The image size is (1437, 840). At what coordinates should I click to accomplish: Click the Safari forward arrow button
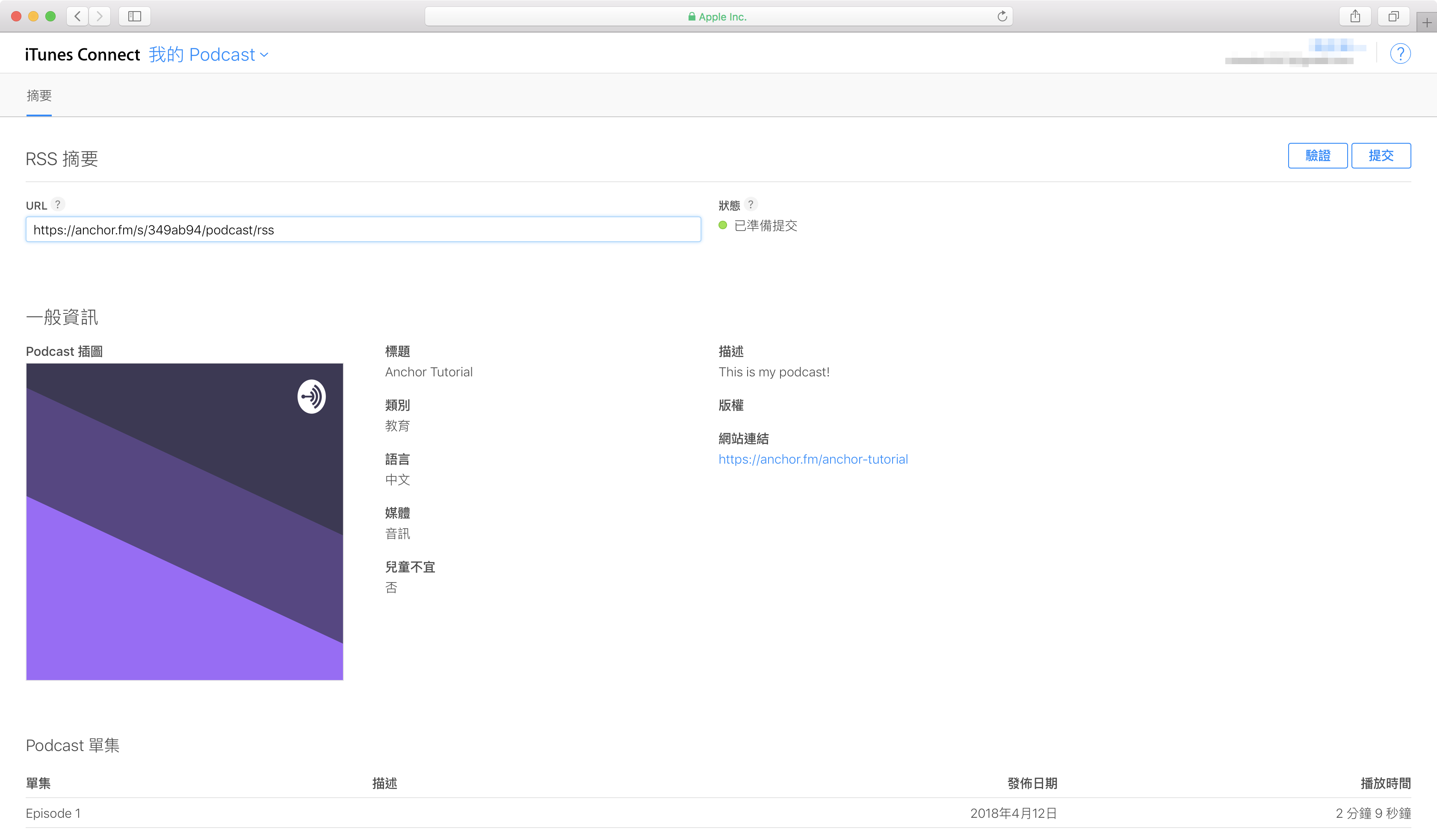pos(100,16)
